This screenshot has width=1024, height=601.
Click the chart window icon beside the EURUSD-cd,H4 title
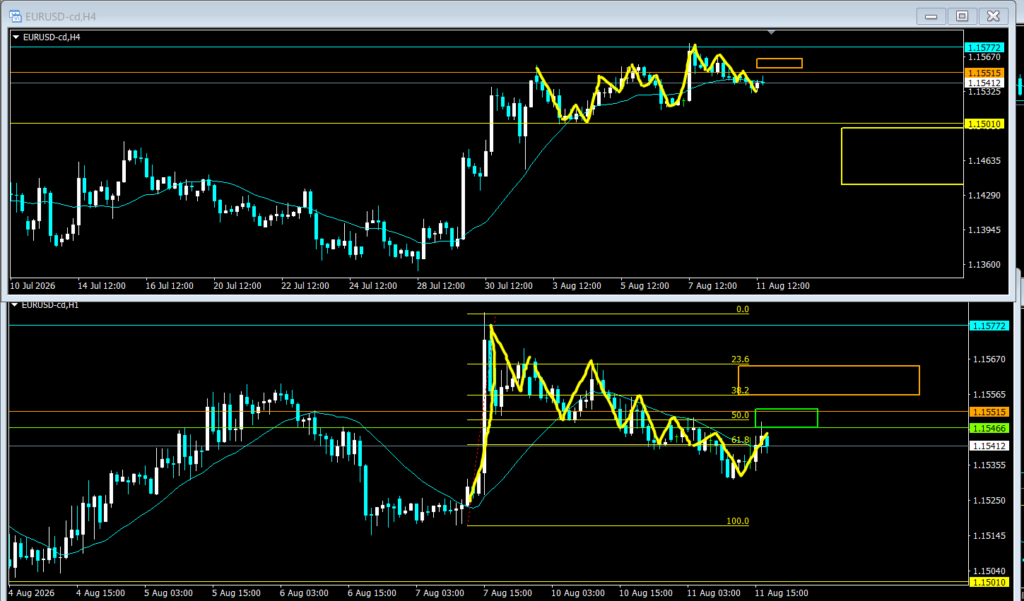click(x=14, y=16)
